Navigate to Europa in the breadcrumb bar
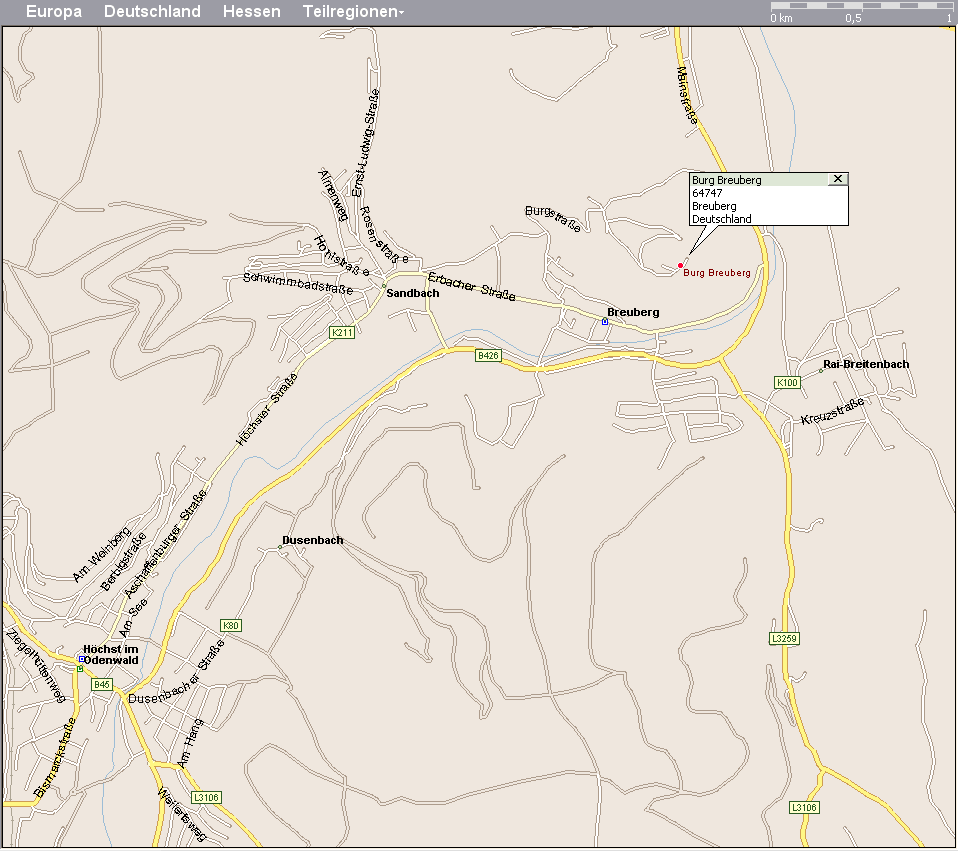958x851 pixels. (x=54, y=12)
